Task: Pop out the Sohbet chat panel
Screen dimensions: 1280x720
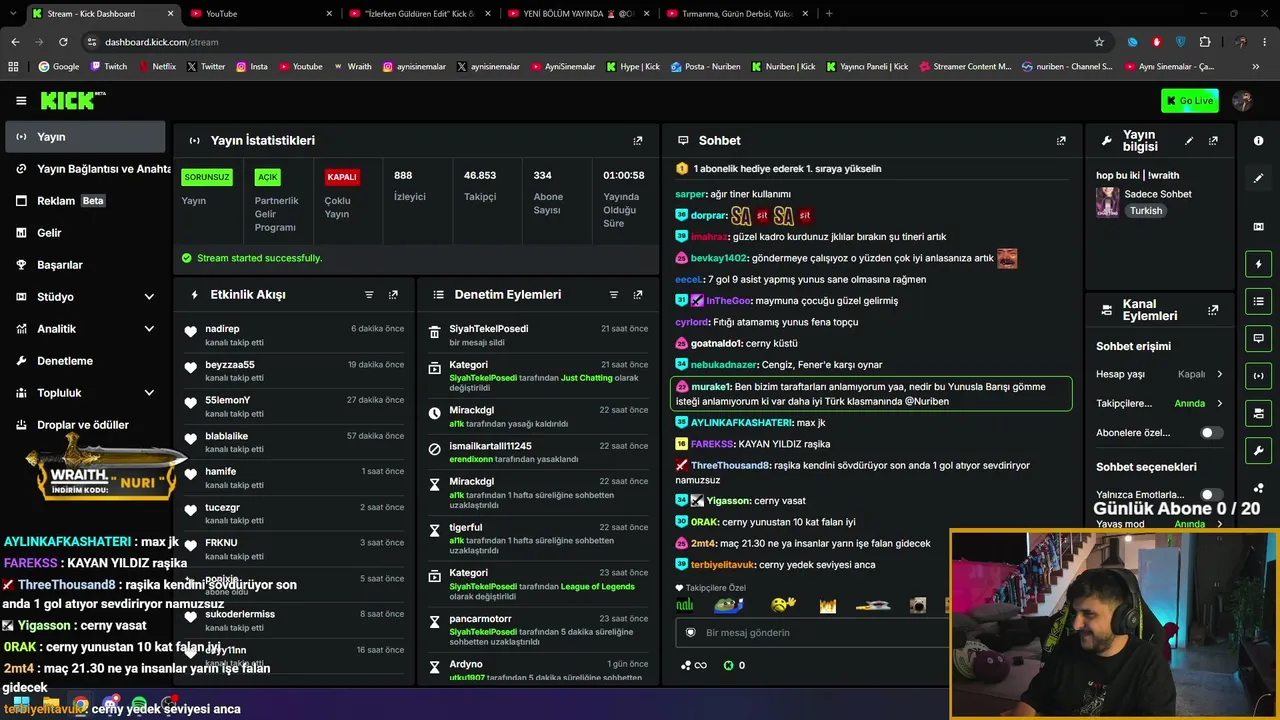Action: (x=1061, y=141)
